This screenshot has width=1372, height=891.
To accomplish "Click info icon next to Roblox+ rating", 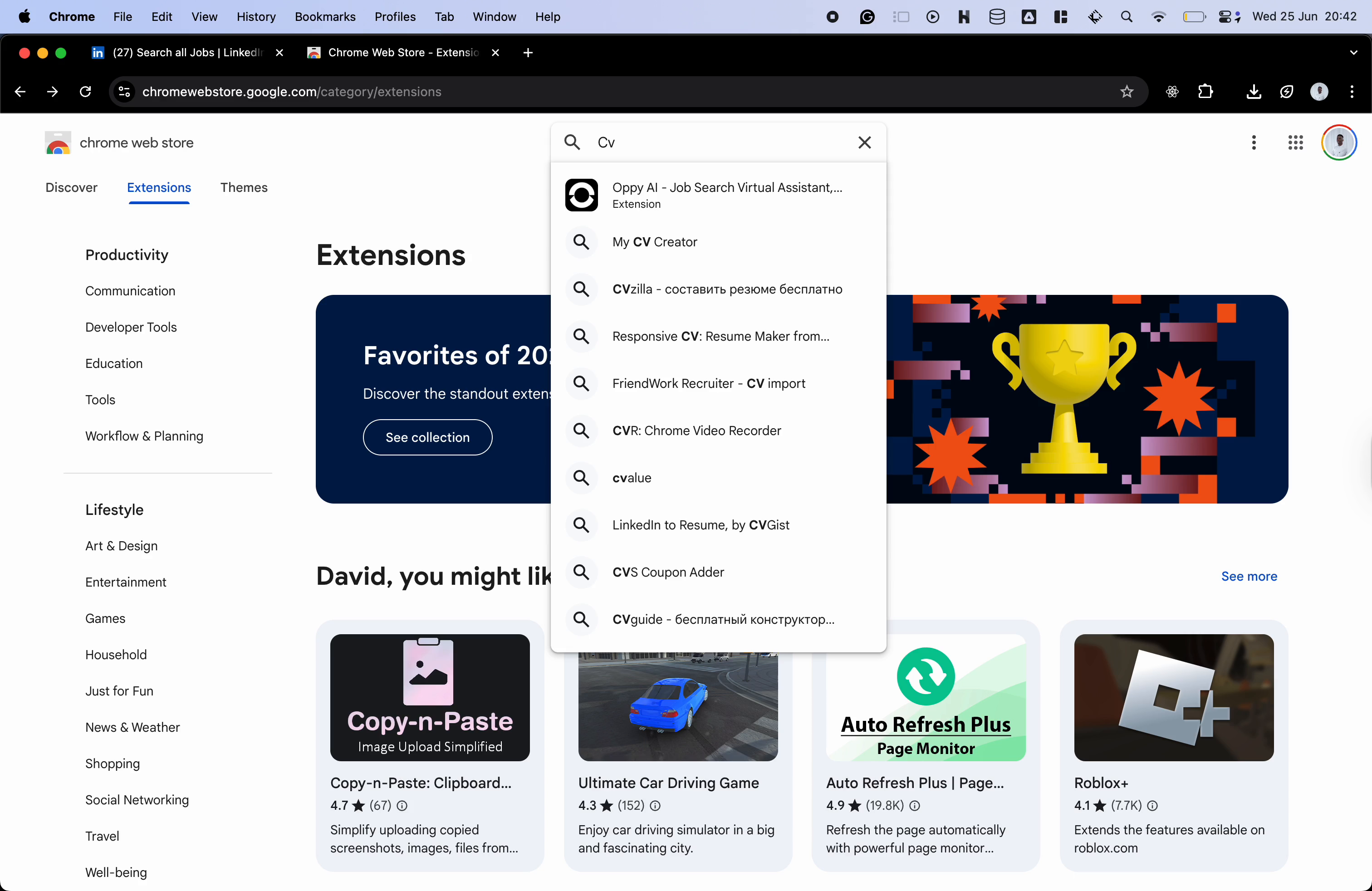I will pyautogui.click(x=1152, y=806).
